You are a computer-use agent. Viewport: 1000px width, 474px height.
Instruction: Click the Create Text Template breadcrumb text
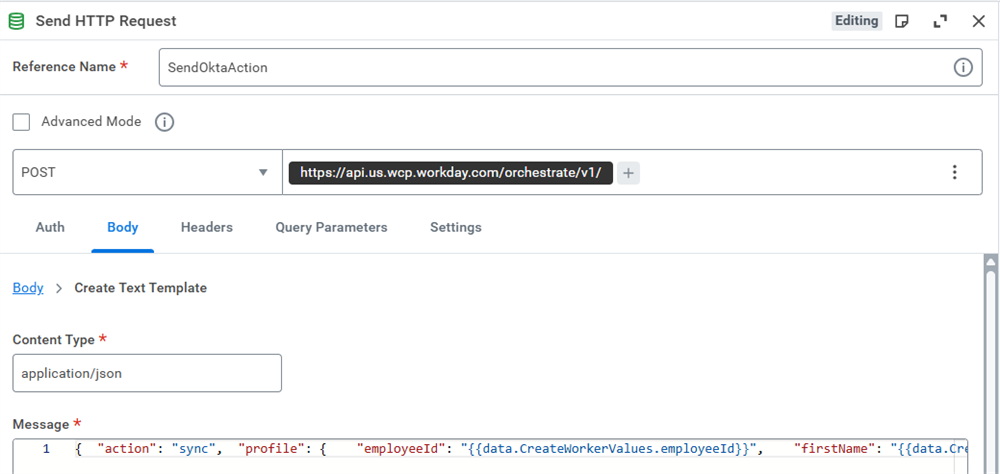tap(140, 288)
